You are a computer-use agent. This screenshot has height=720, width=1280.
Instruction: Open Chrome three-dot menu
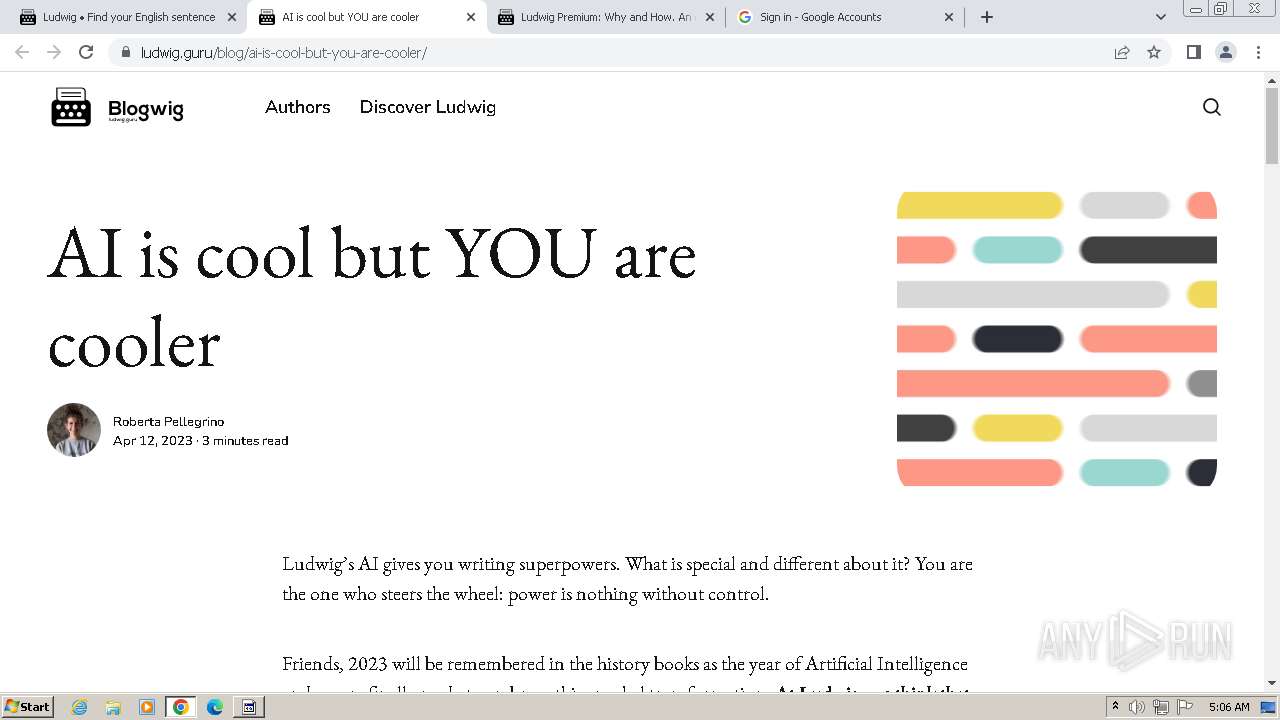click(x=1258, y=52)
